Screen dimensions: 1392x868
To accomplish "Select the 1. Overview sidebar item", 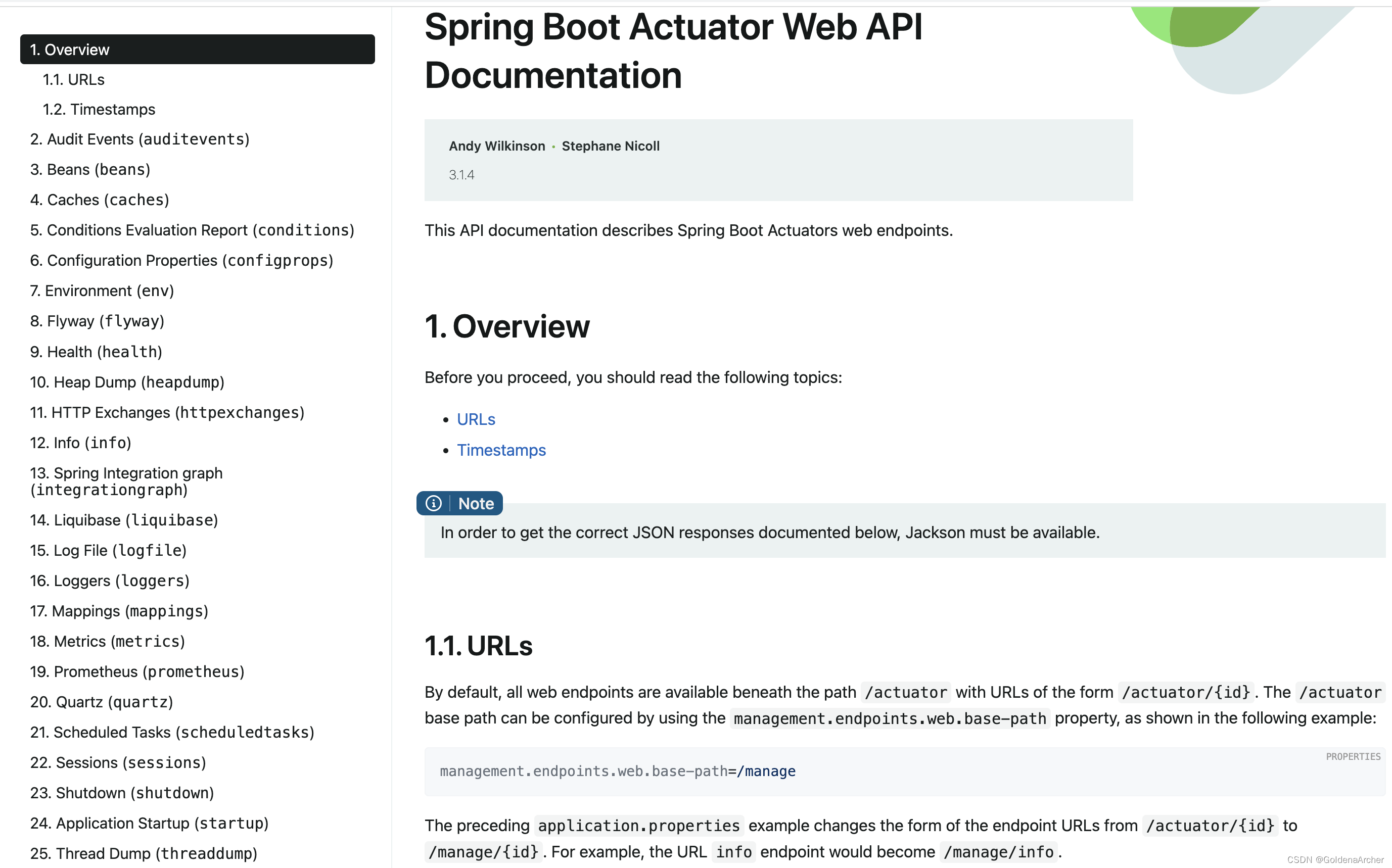I will pyautogui.click(x=197, y=50).
